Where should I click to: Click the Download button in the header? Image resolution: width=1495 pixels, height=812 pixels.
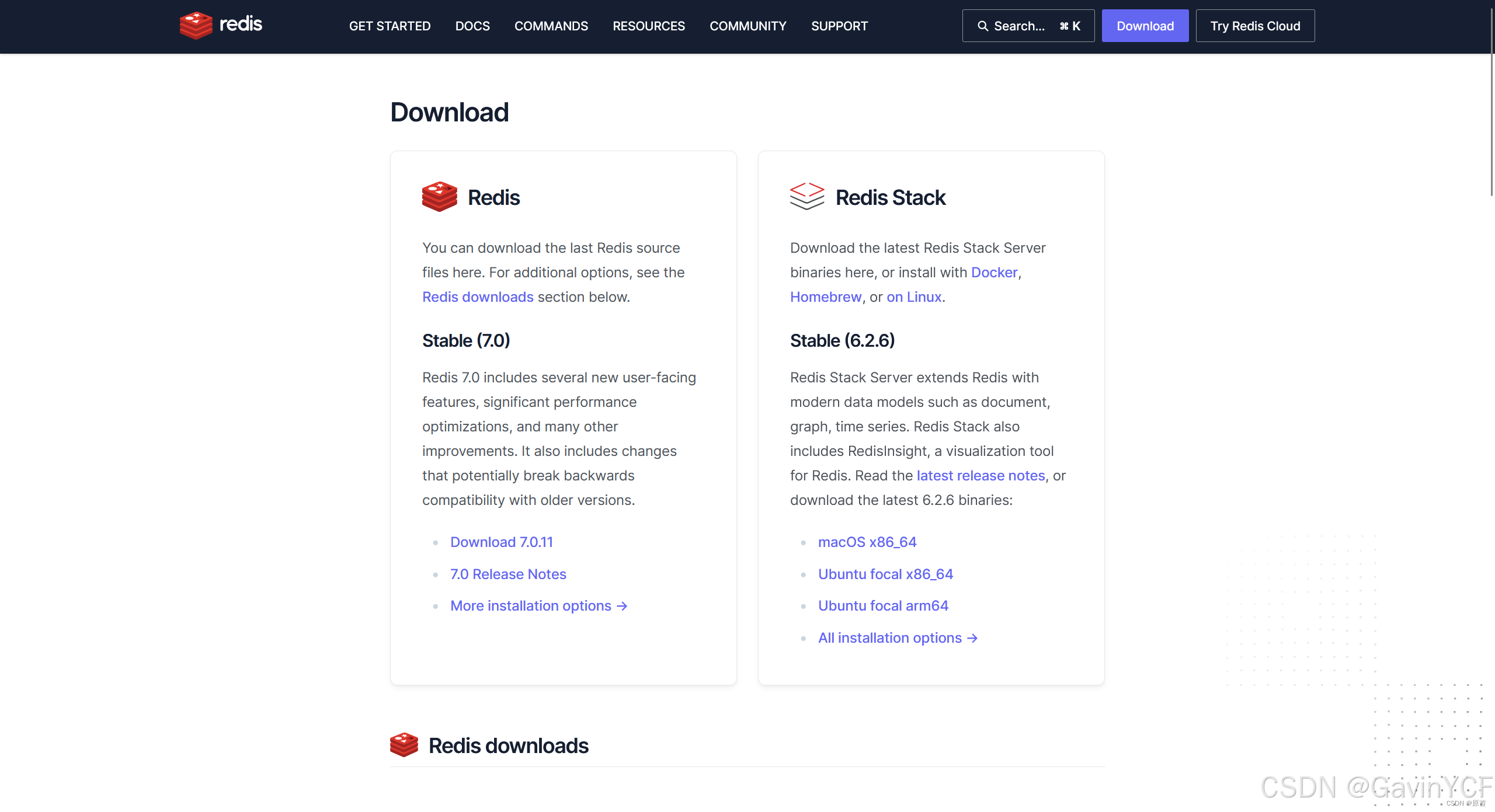(1144, 26)
